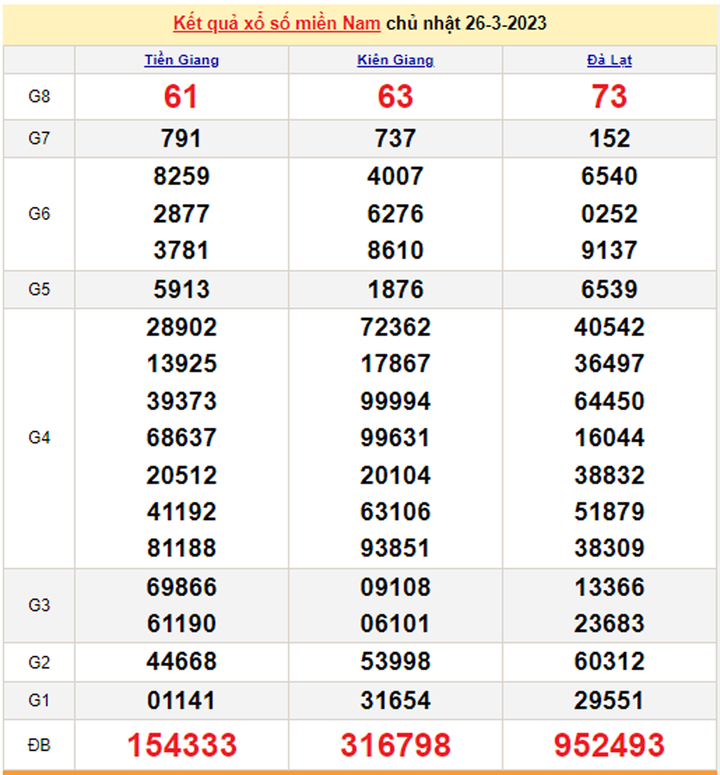Viewport: 720px width, 775px height.
Task: Open the Kiên Giang province link
Action: pyautogui.click(x=395, y=60)
